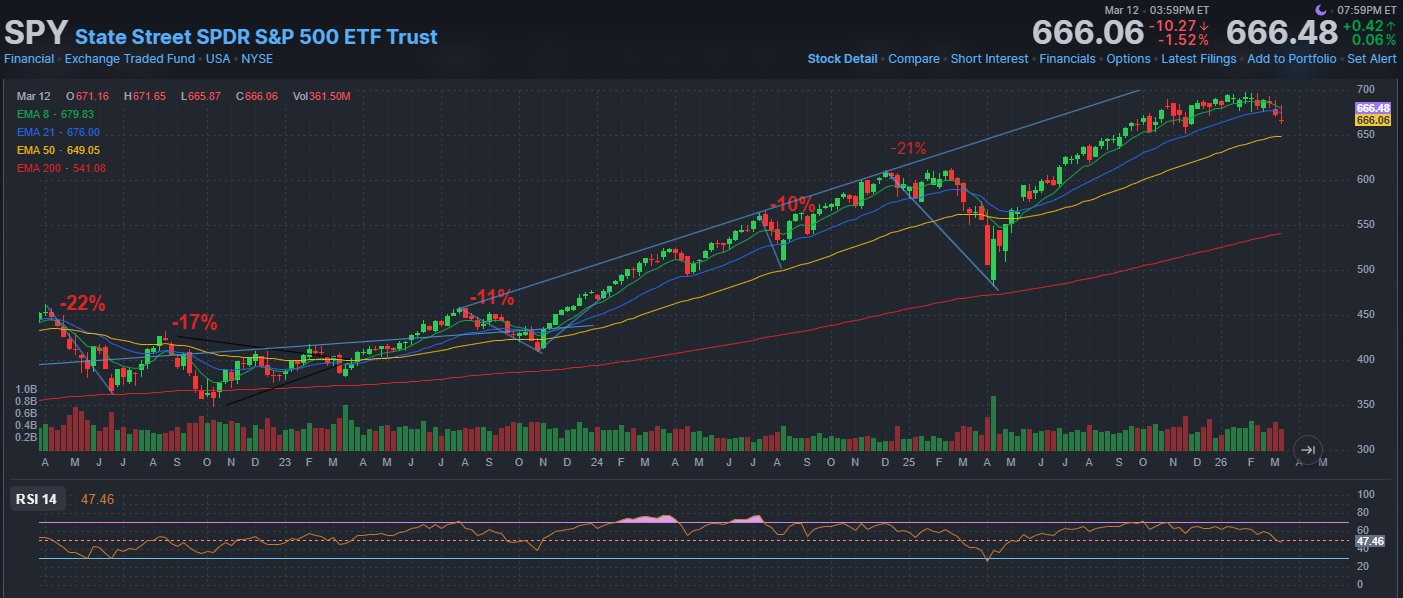Click the scroll-to-latest arrow button on chart
1403x598 pixels.
[1307, 450]
